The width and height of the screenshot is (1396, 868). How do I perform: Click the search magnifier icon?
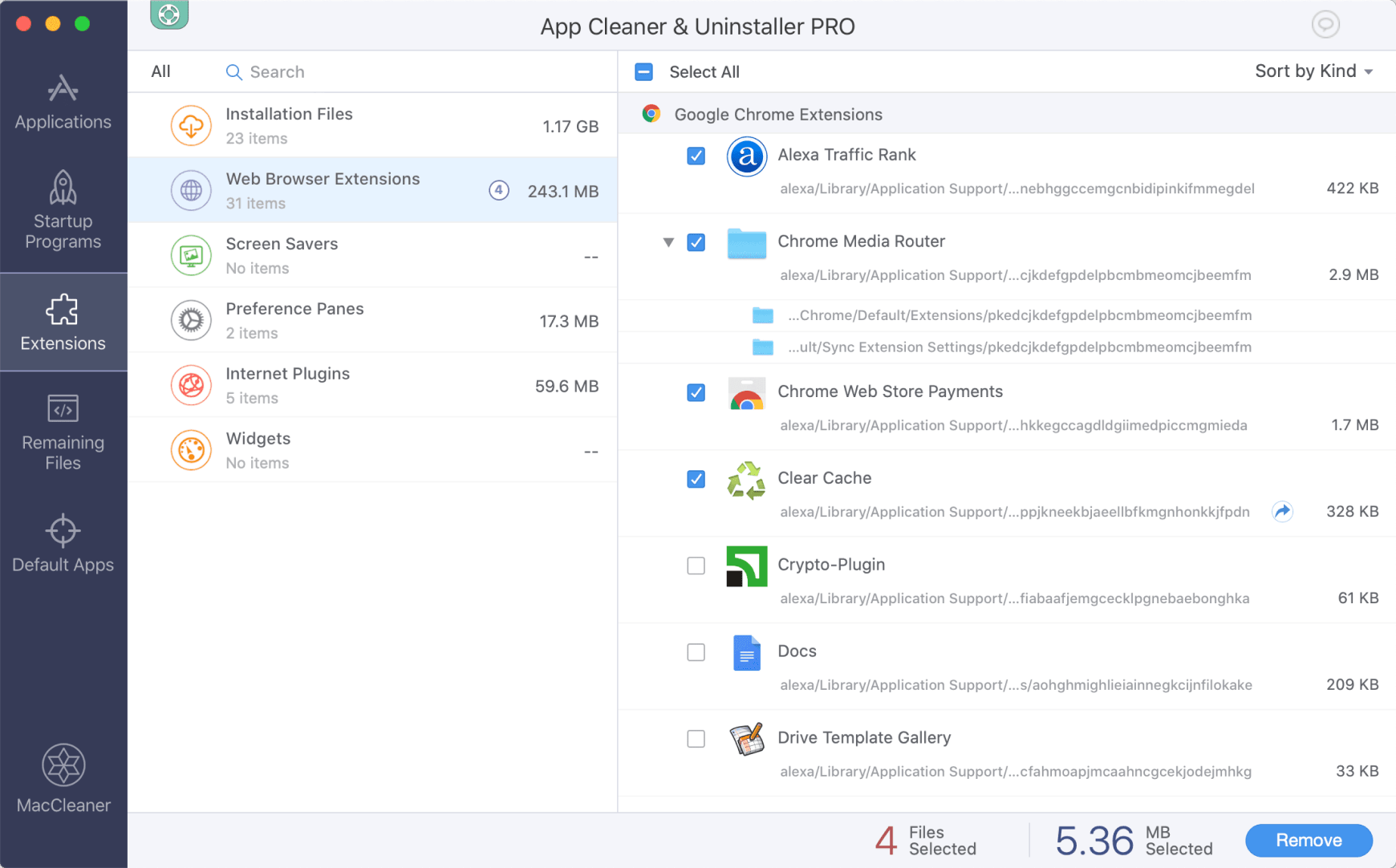233,72
